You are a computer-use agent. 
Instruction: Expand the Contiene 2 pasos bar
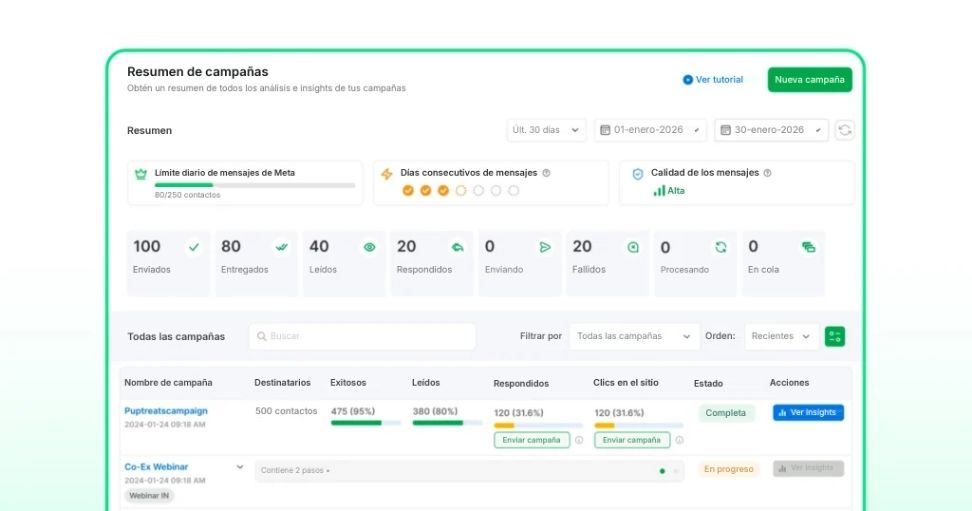[x=470, y=471]
